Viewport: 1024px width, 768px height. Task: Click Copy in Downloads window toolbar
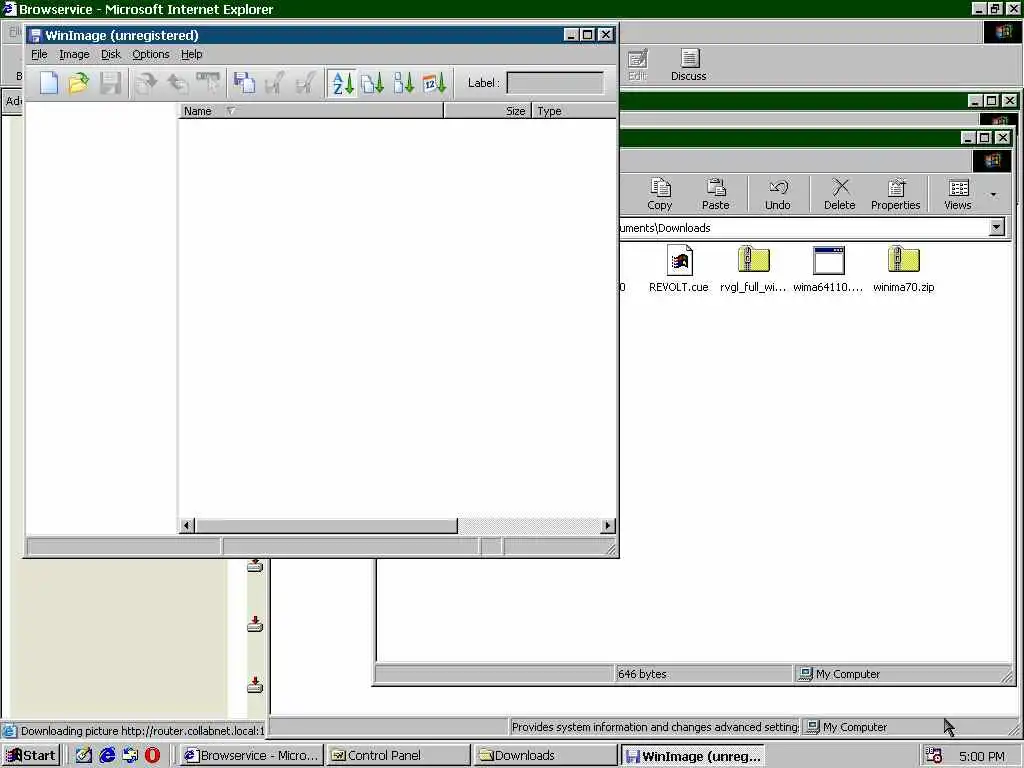click(x=660, y=194)
